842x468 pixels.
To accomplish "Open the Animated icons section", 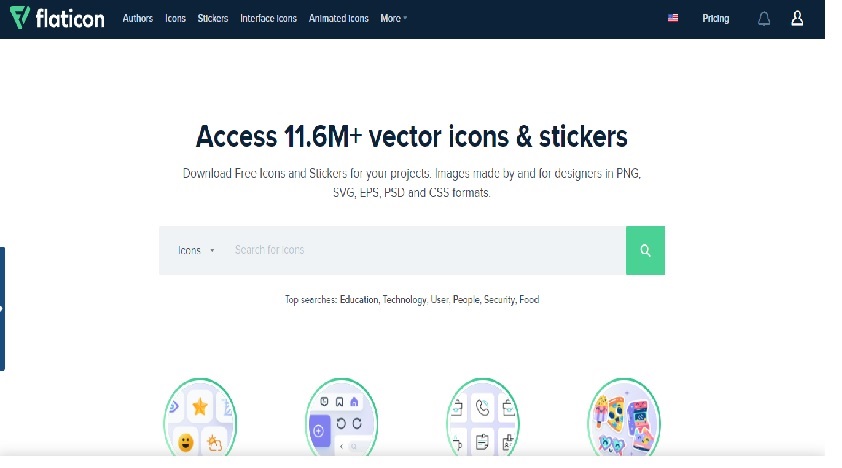I will pos(338,18).
